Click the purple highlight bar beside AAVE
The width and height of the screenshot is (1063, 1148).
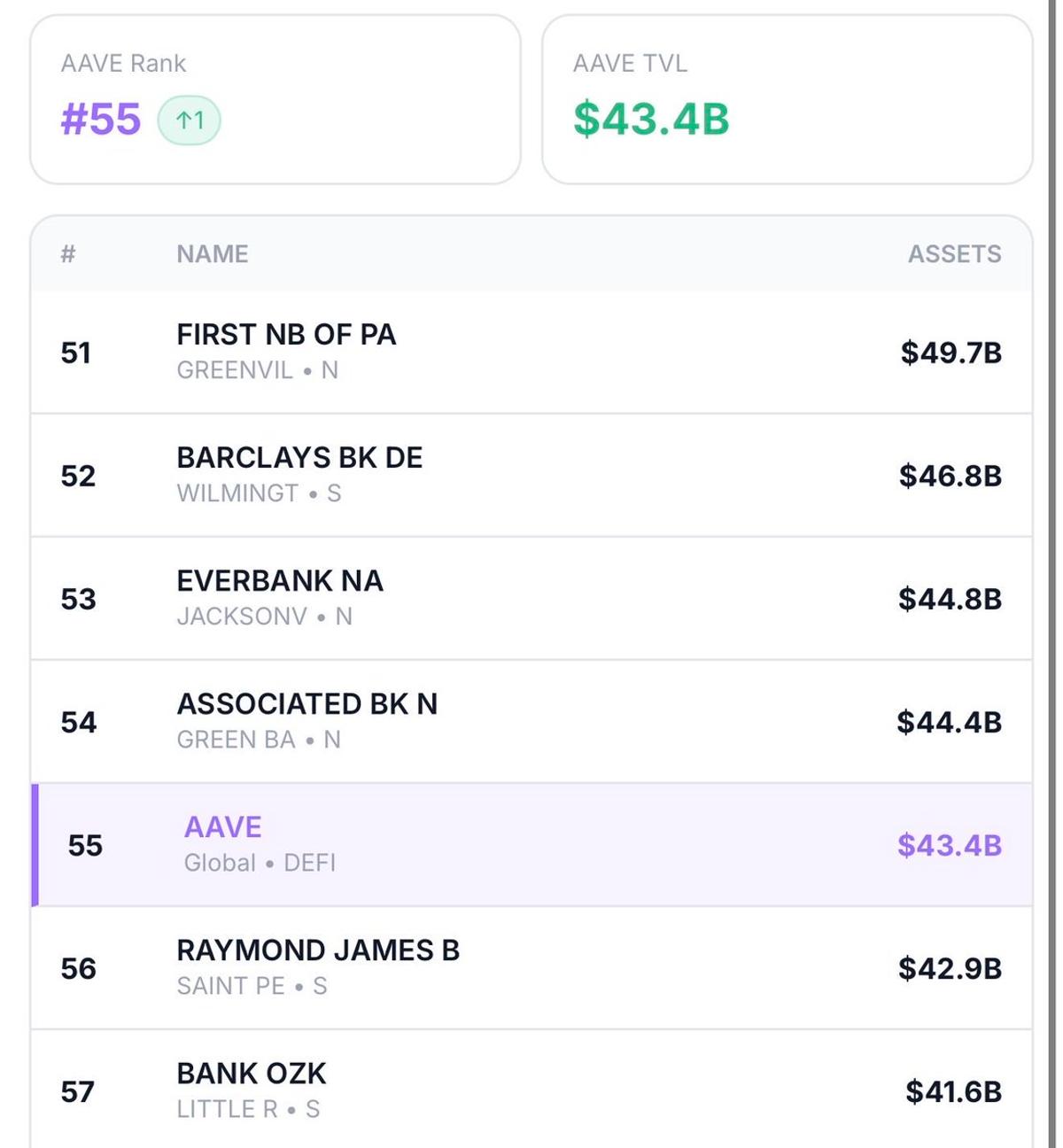pos(36,842)
